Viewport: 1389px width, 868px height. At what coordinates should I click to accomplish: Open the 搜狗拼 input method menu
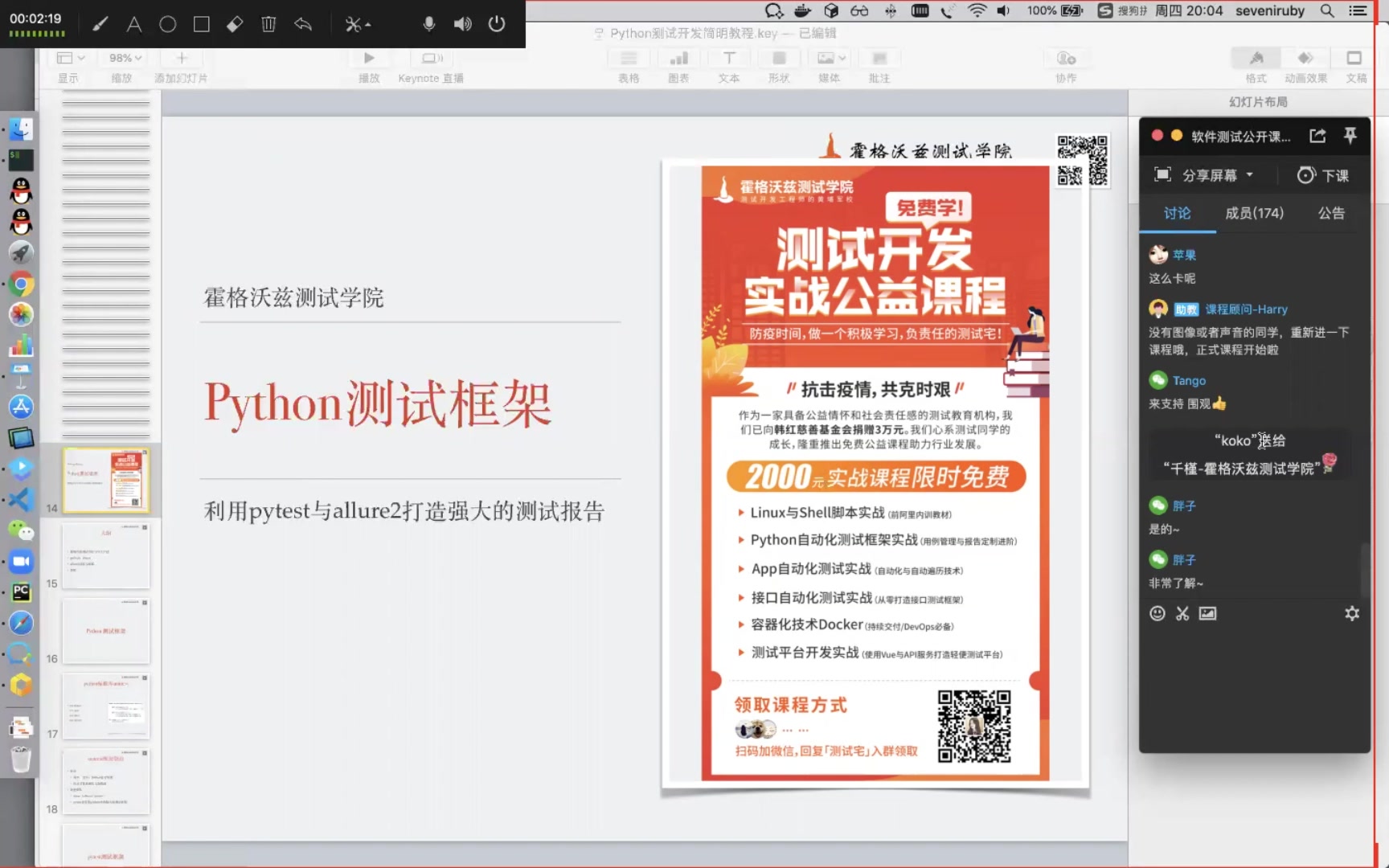click(1122, 10)
